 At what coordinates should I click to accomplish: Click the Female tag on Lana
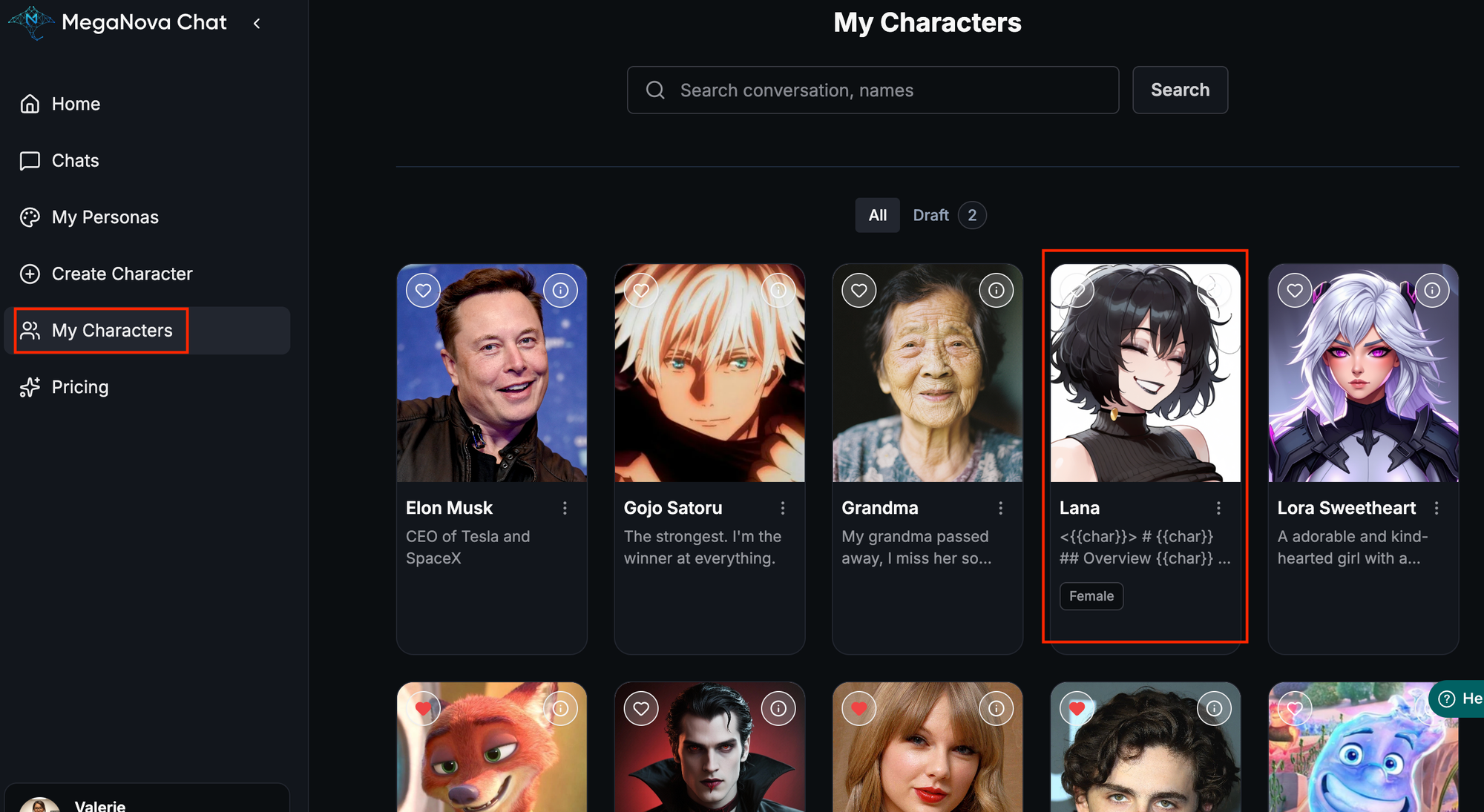[1091, 596]
